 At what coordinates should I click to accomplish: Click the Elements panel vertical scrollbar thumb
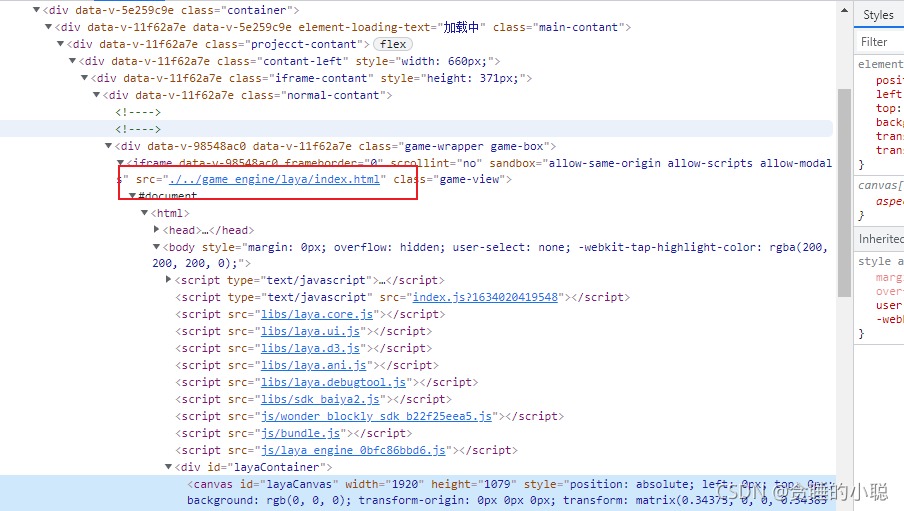point(844,193)
